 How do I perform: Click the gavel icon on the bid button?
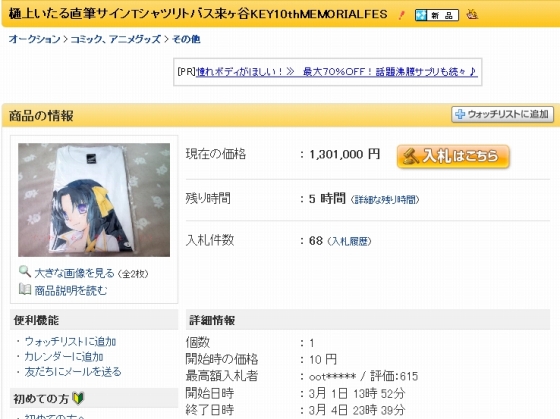point(410,156)
